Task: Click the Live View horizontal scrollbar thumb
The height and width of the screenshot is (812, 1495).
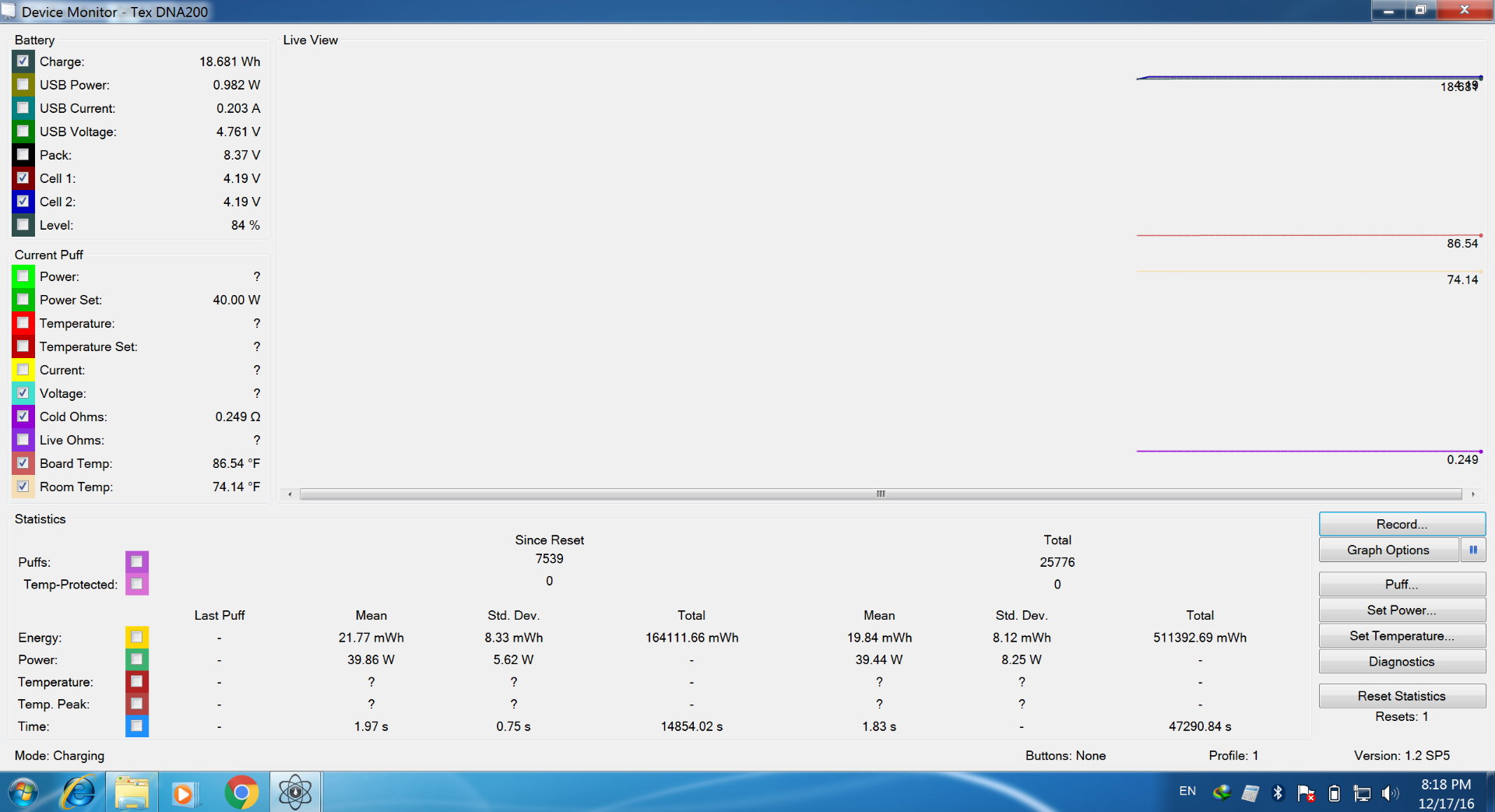Action: coord(881,494)
